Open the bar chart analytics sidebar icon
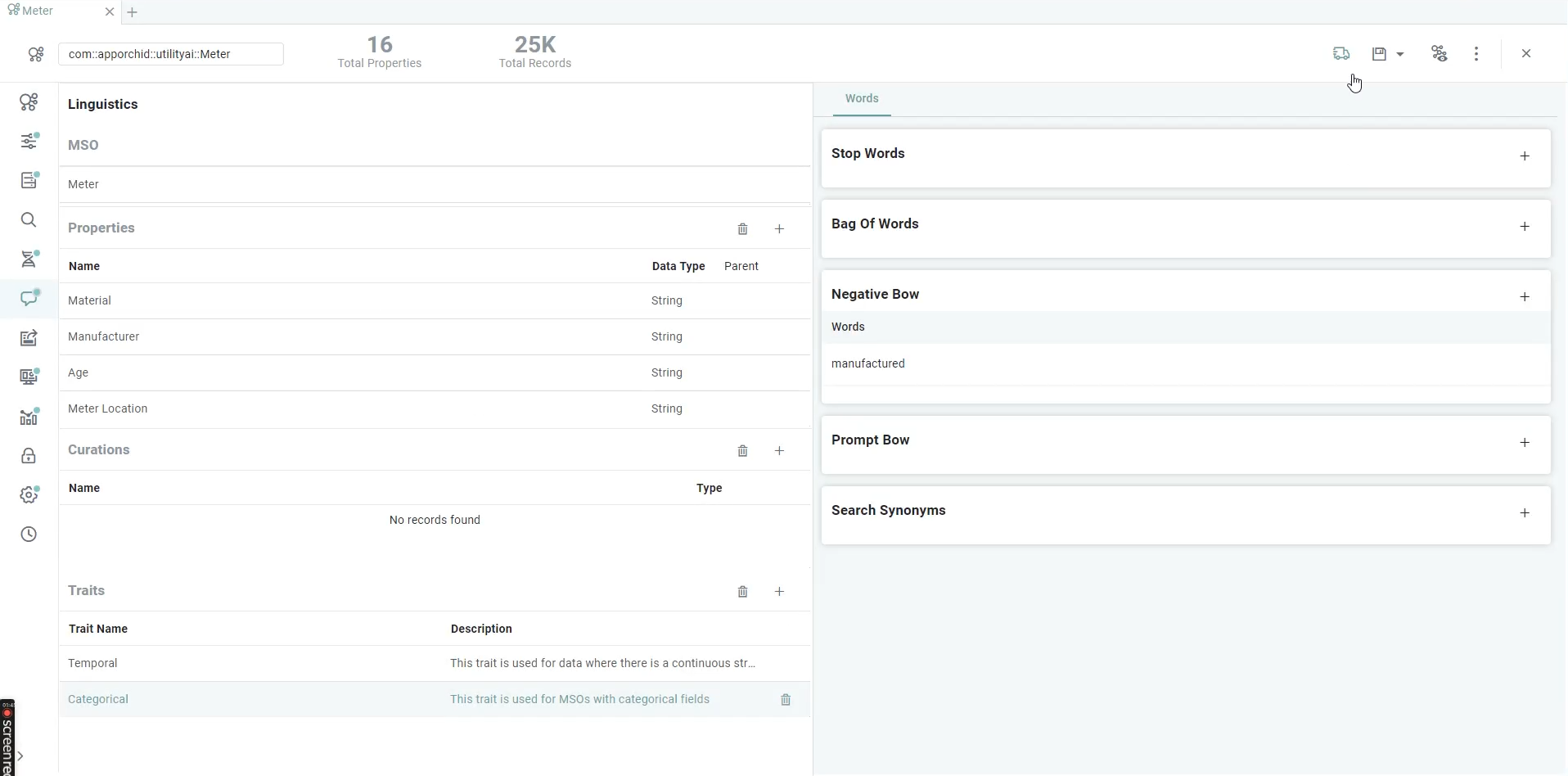Image resolution: width=1568 pixels, height=776 pixels. pos(29,417)
